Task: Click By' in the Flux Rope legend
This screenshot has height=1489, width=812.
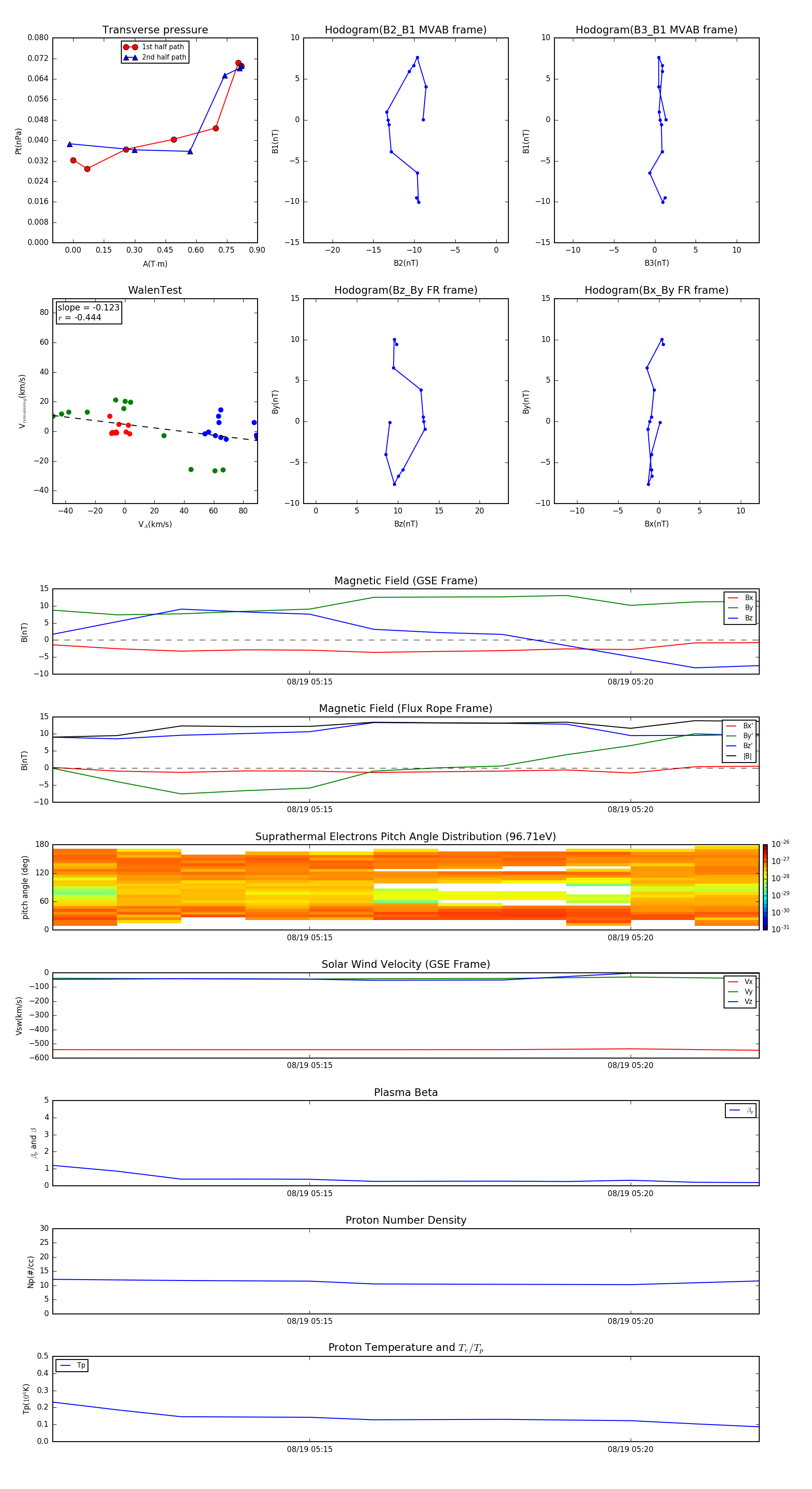Action: tap(739, 736)
